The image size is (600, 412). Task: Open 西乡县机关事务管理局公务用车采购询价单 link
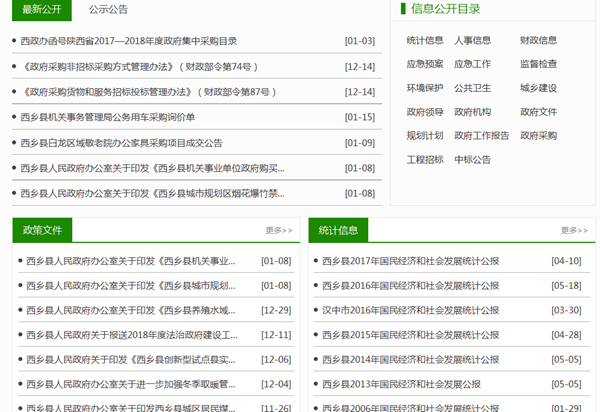(x=108, y=117)
